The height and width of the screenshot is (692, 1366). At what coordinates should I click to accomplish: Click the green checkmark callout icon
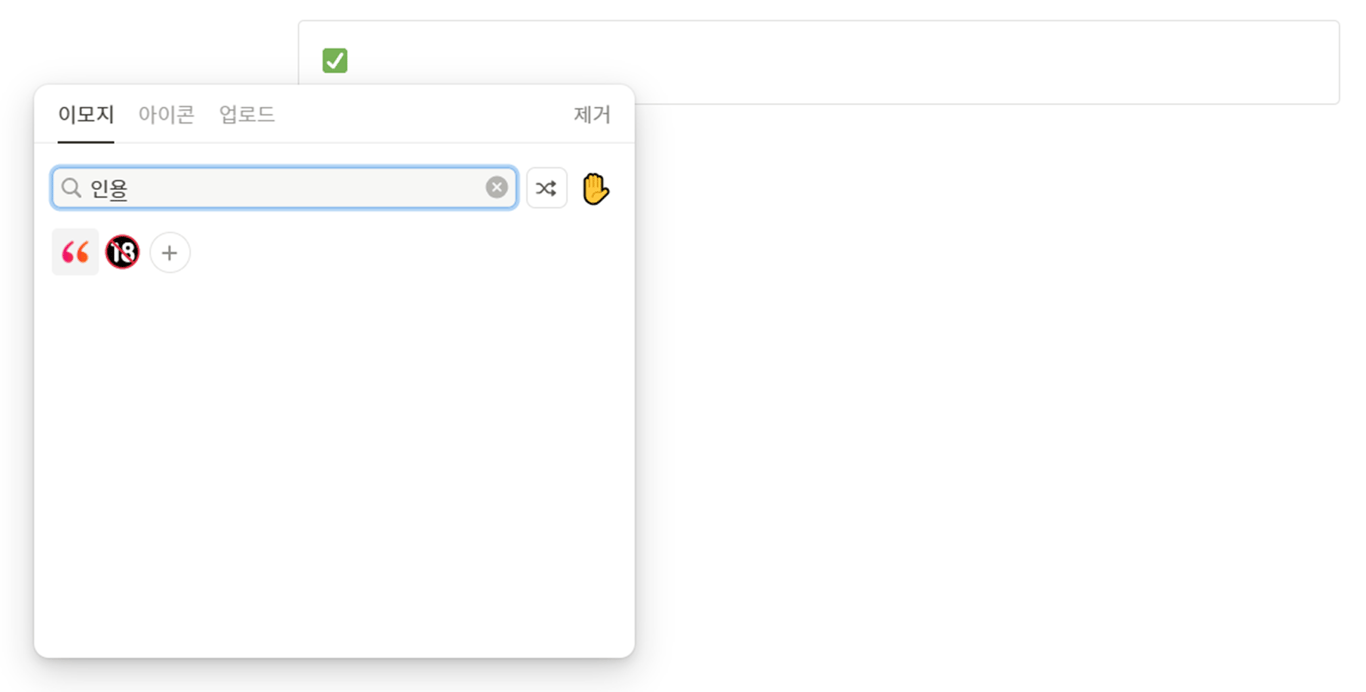click(335, 61)
